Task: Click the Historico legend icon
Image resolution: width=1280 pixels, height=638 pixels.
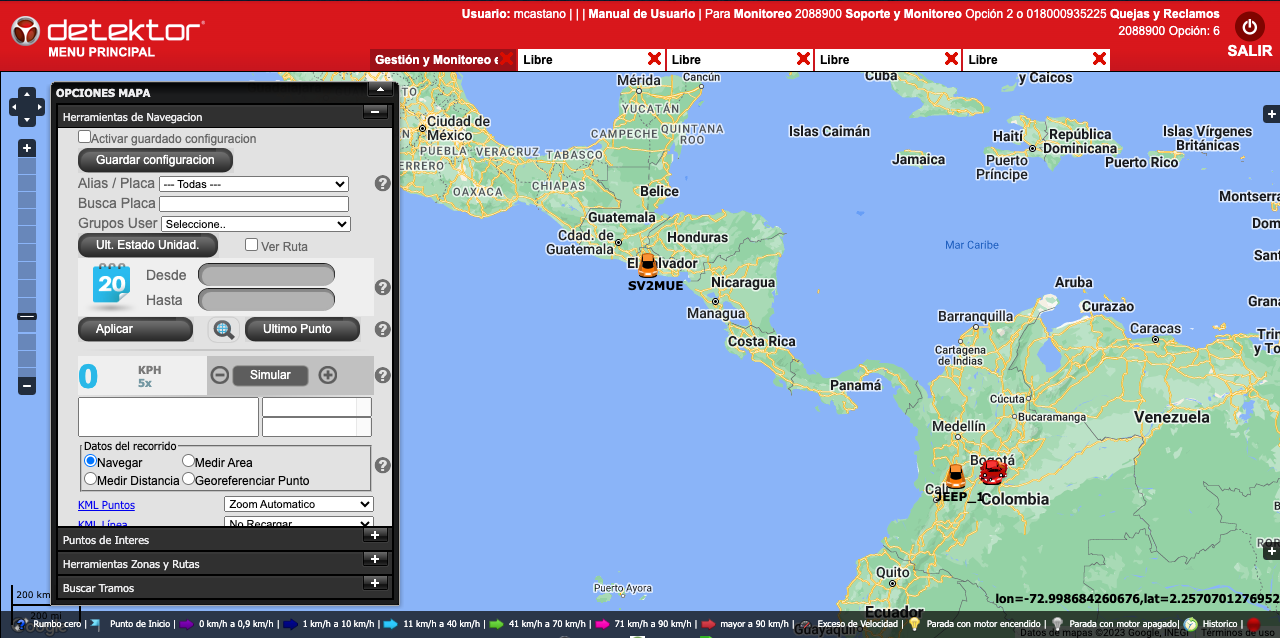Action: click(x=1190, y=624)
